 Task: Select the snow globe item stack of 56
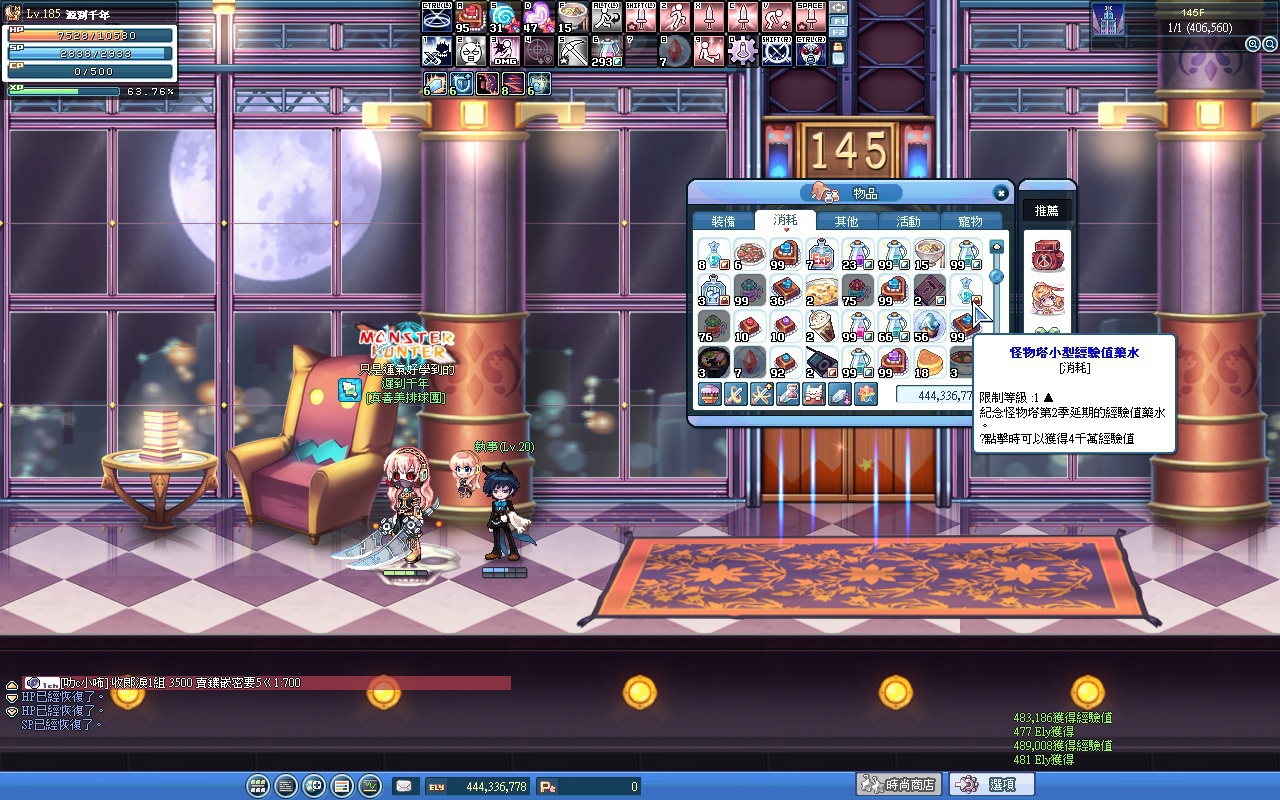point(928,326)
